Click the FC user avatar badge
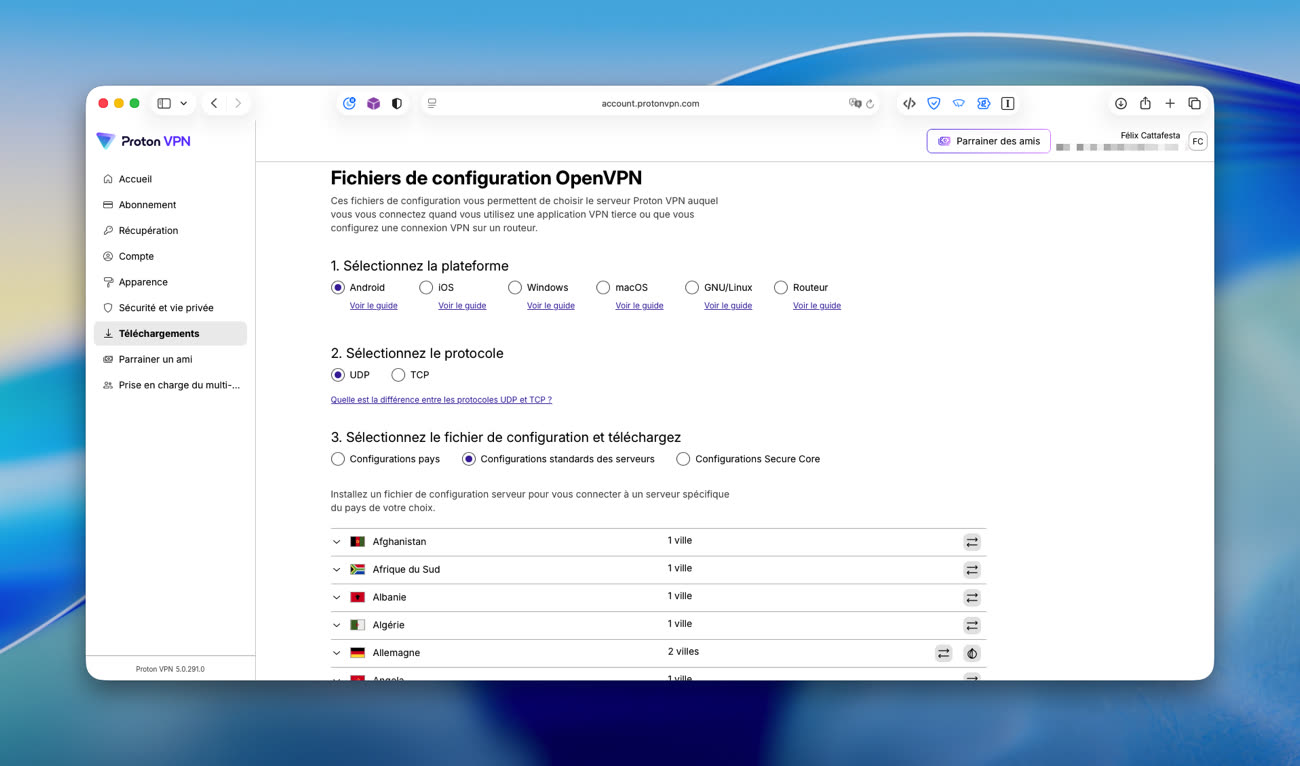Screen dimensions: 1300x766 coord(1197,141)
